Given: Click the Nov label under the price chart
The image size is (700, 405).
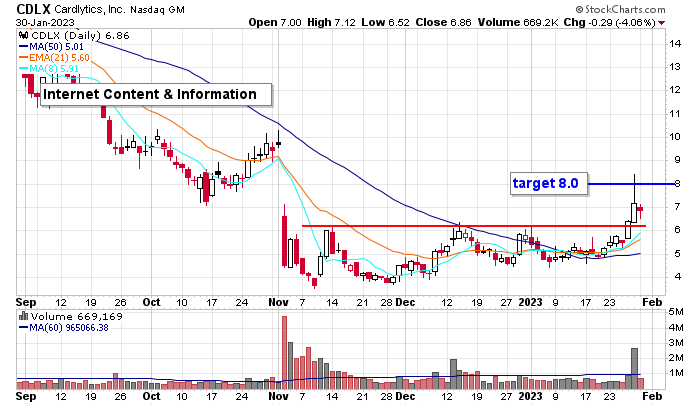Looking at the screenshot, I should tap(278, 302).
